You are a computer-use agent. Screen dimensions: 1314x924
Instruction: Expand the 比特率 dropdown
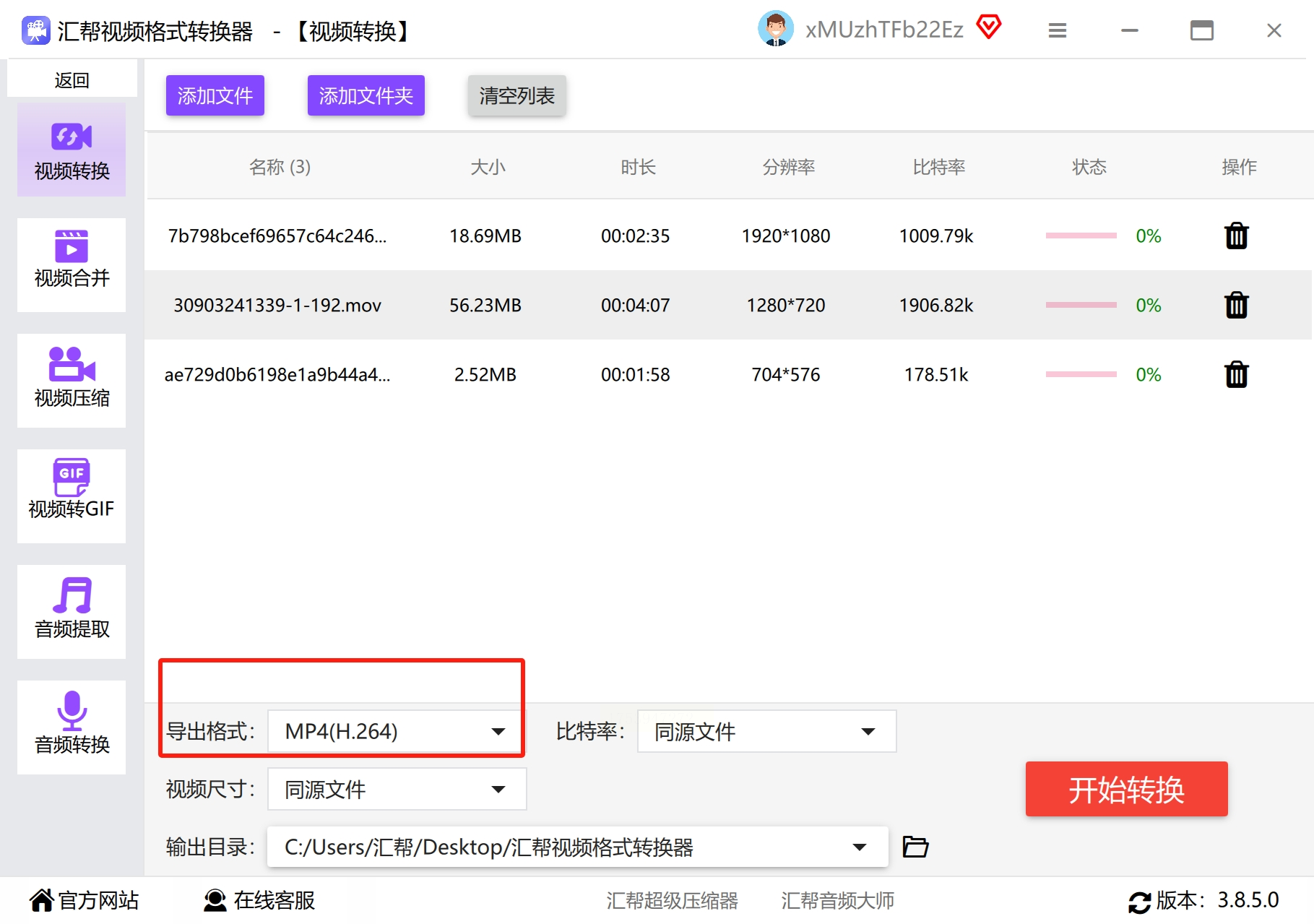pyautogui.click(x=766, y=731)
